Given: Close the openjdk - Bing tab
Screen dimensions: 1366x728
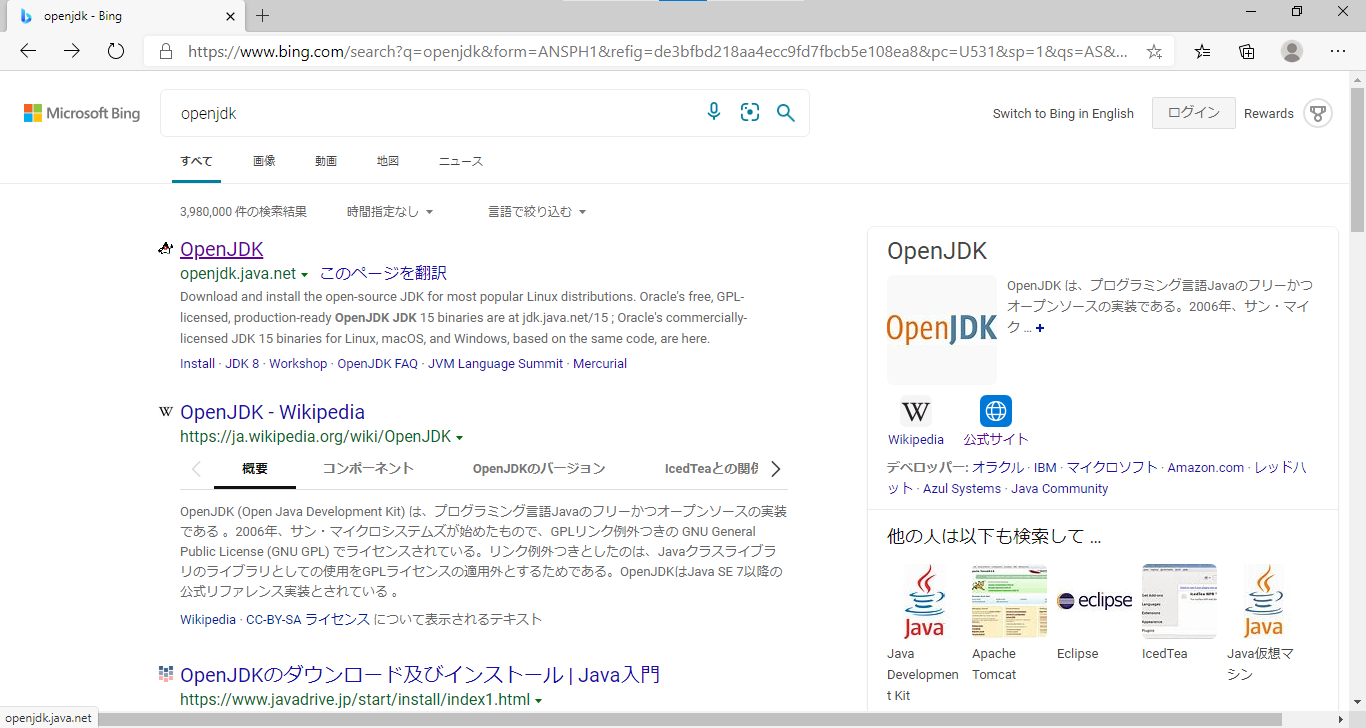Looking at the screenshot, I should coord(230,16).
